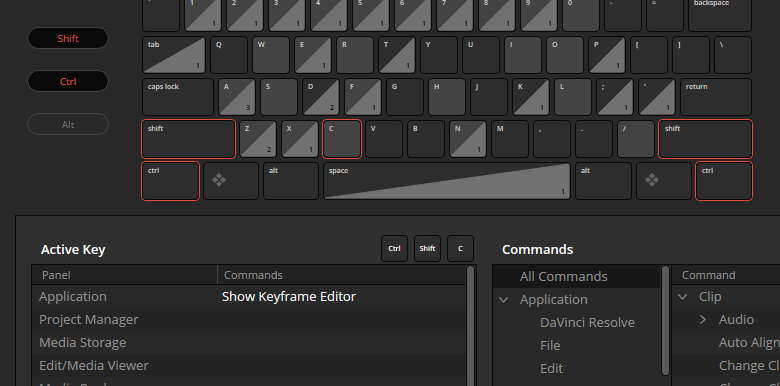The image size is (780, 386).
Task: Select the A key with 3 assignments
Action: click(237, 97)
